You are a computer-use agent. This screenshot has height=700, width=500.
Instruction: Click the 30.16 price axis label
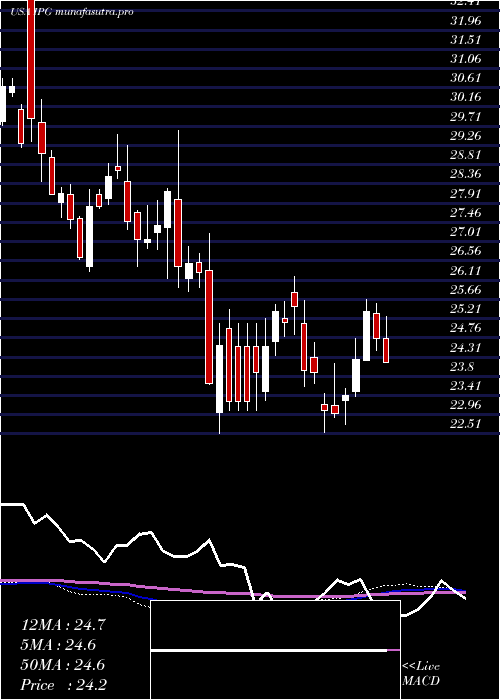pos(466,97)
